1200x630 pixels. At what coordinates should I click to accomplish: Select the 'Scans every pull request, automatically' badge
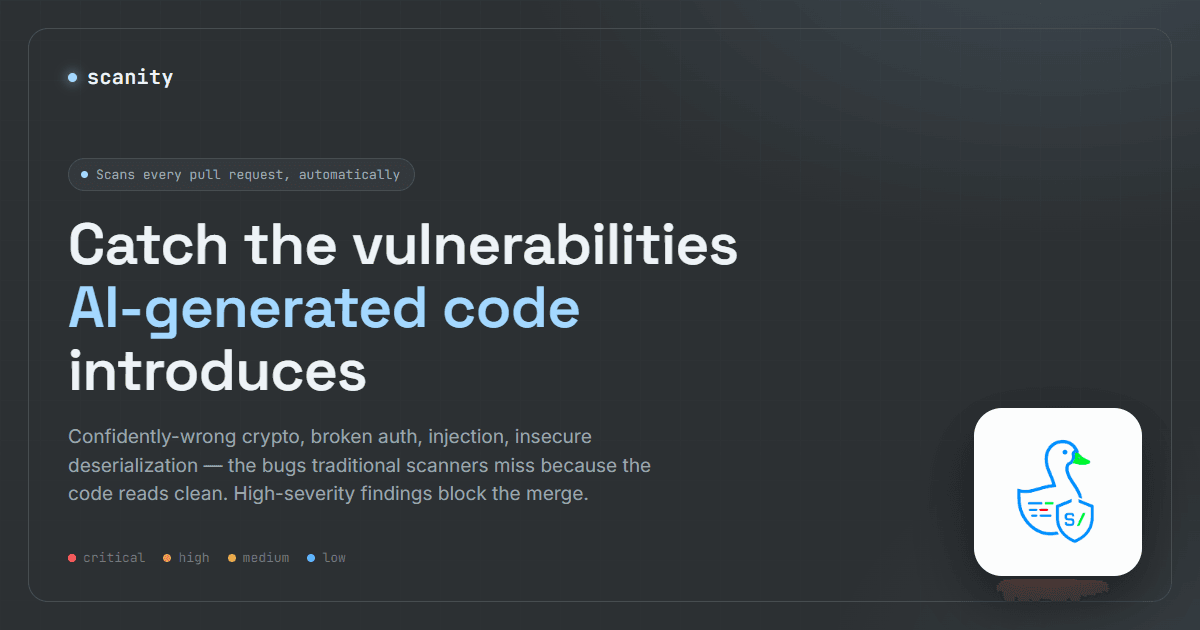click(241, 174)
